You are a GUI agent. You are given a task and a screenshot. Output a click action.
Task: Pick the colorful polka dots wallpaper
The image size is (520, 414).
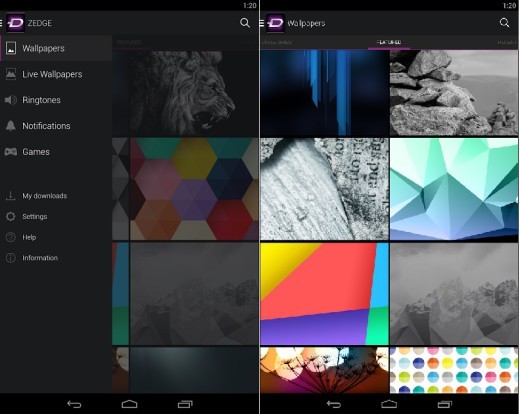[x=454, y=370]
